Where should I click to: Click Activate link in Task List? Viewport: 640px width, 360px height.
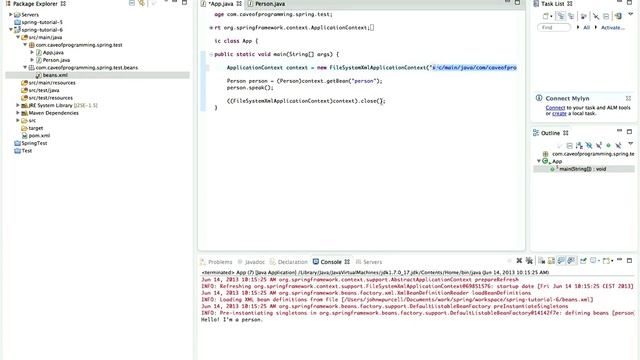[x=613, y=27]
